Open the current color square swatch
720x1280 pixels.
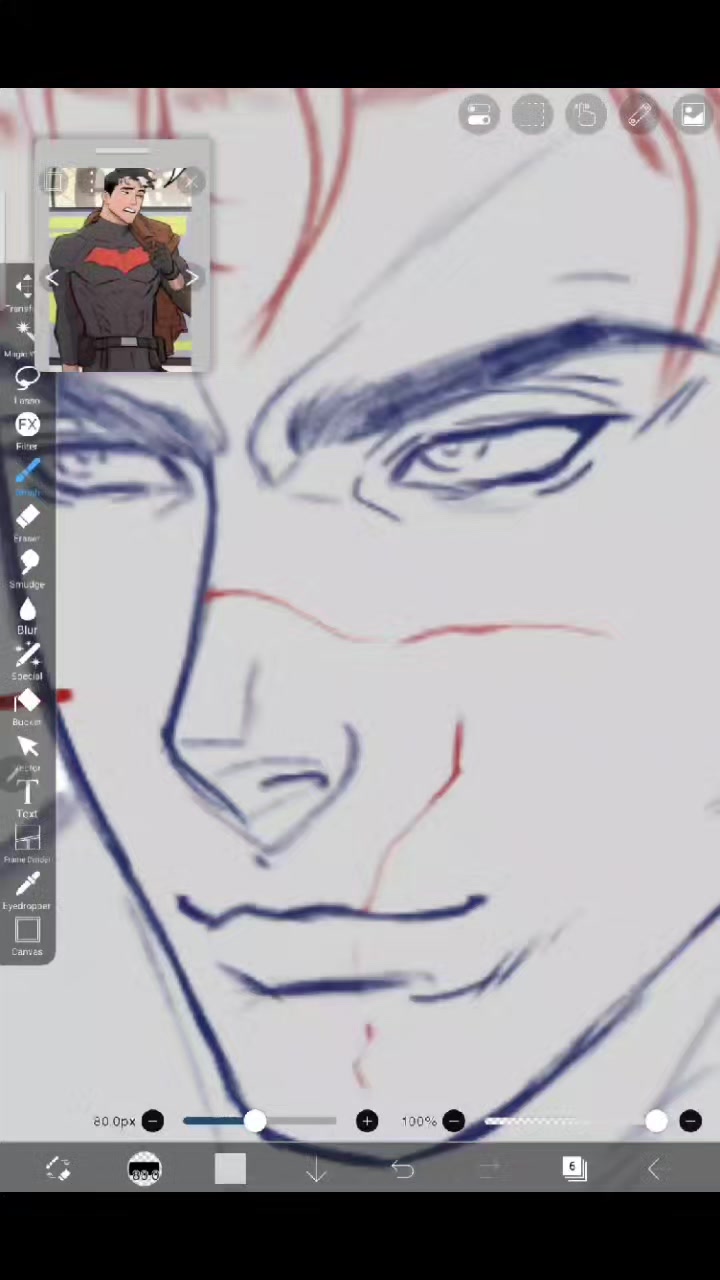230,1169
